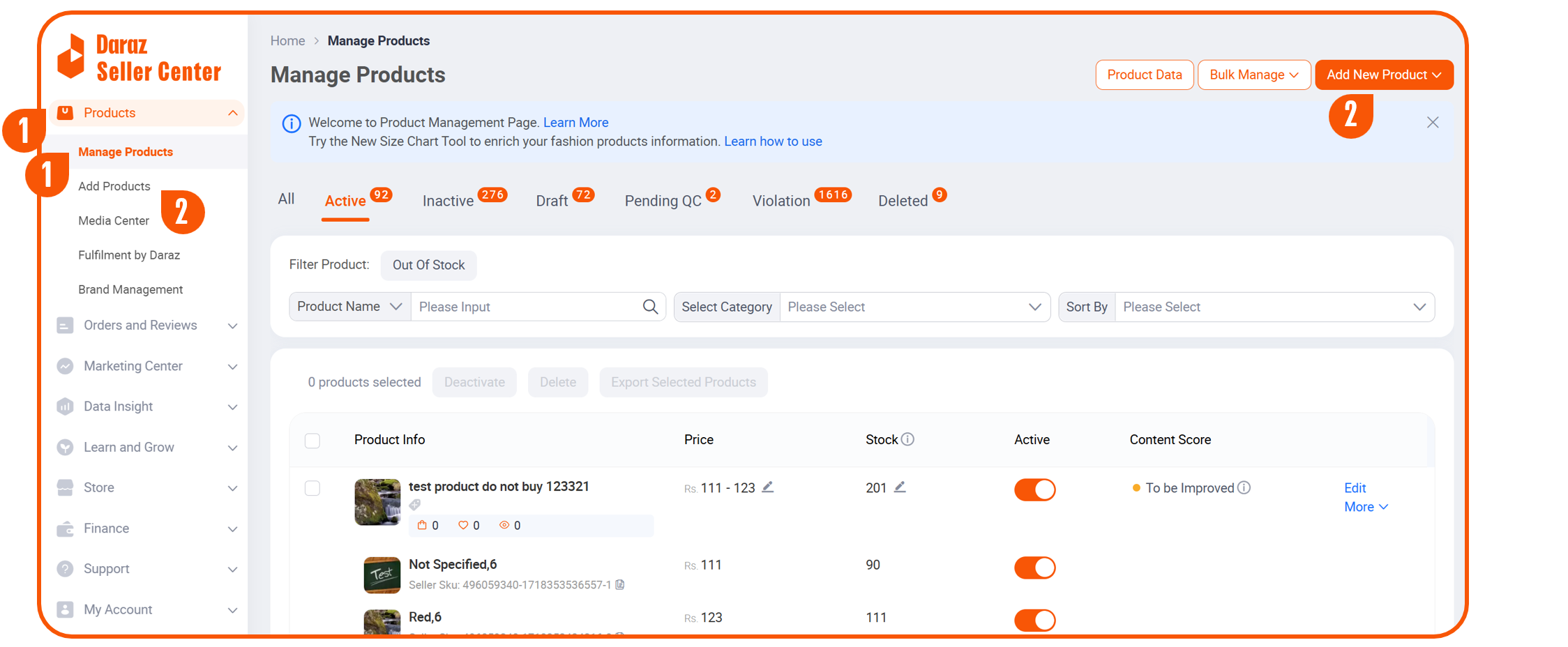This screenshot has width=1568, height=647.
Task: Click the Learn how to use link
Action: 773,142
